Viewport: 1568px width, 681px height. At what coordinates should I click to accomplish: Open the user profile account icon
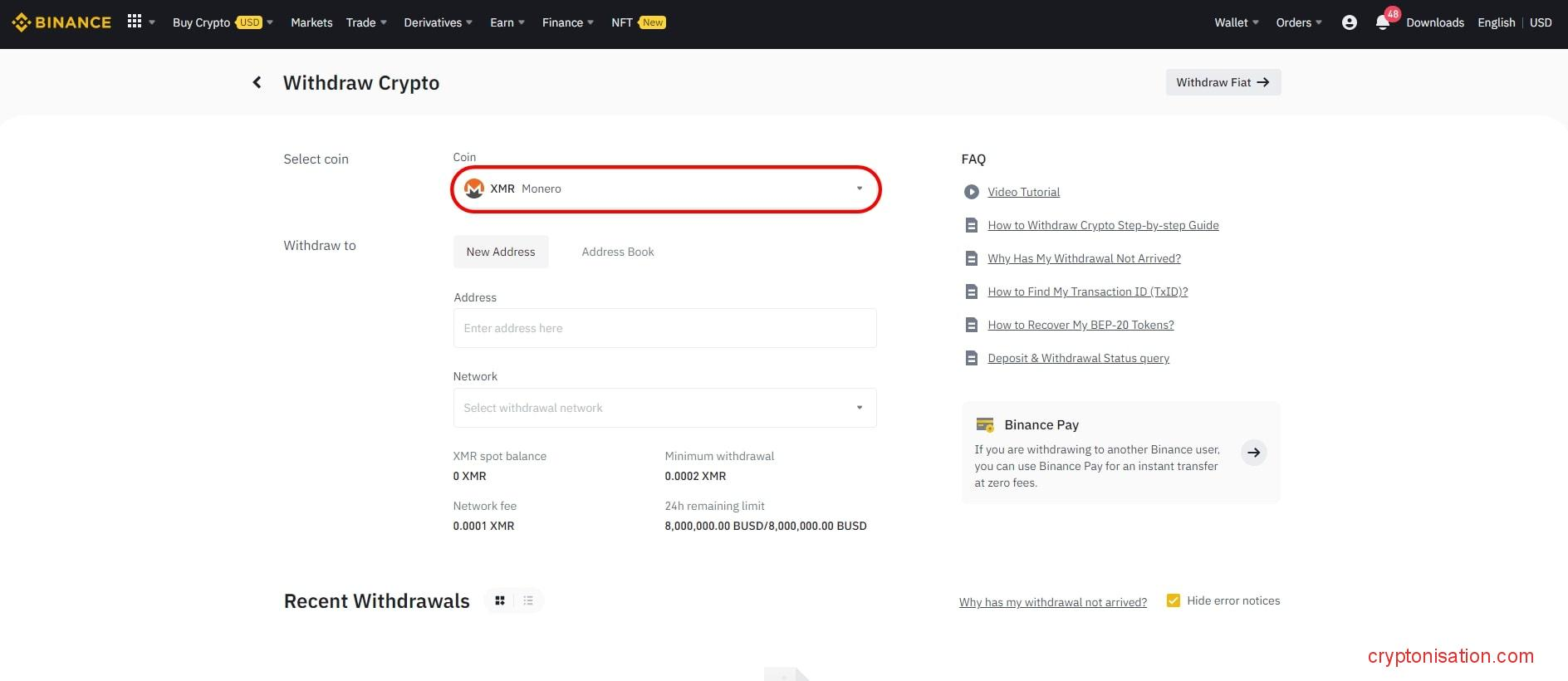click(1349, 22)
